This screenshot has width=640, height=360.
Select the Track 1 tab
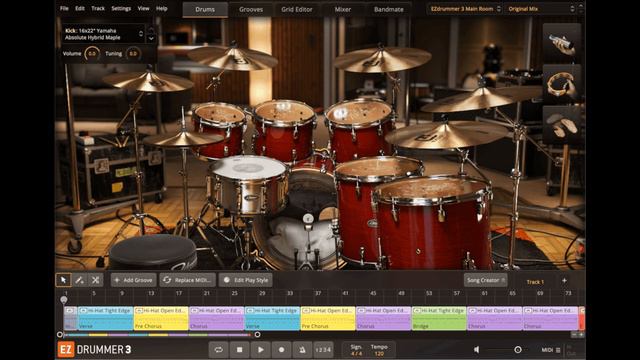coord(535,282)
